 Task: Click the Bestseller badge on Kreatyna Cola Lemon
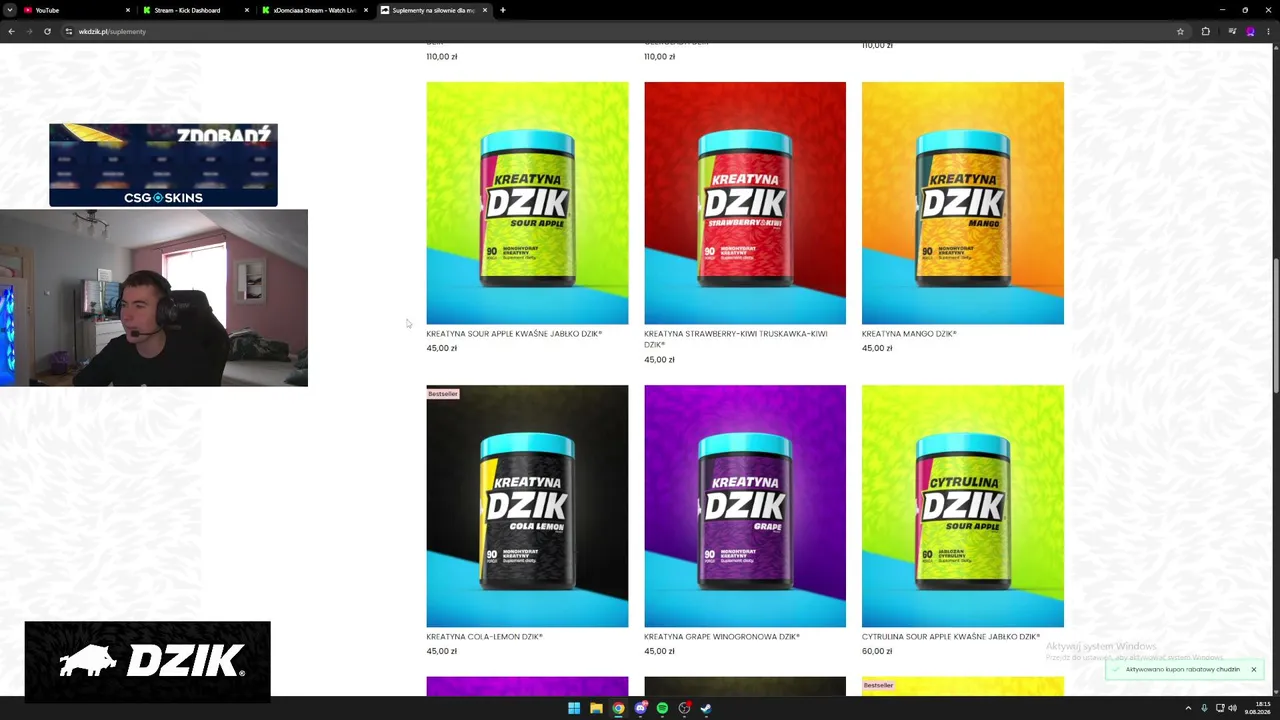click(442, 394)
